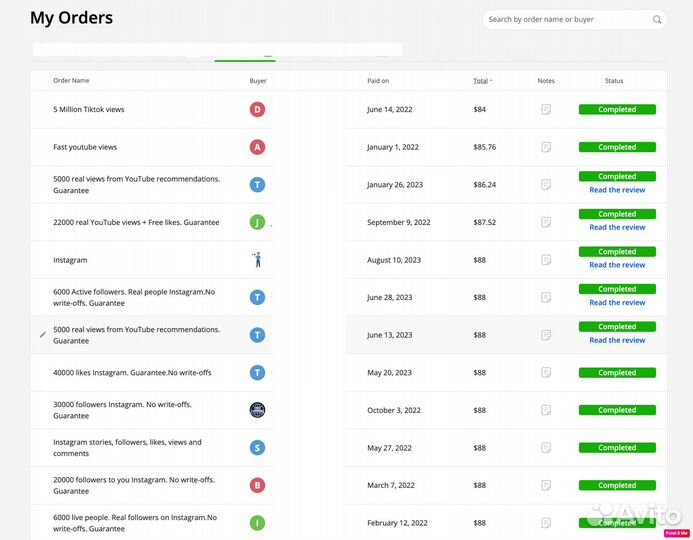Open buyer D avatar on Tiktok views order
This screenshot has height=540, width=693.
point(257,110)
